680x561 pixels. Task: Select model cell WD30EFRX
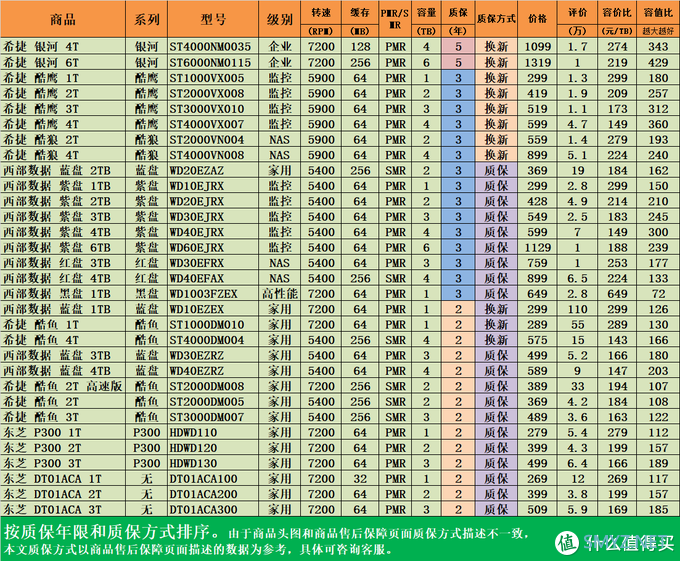tap(197, 263)
